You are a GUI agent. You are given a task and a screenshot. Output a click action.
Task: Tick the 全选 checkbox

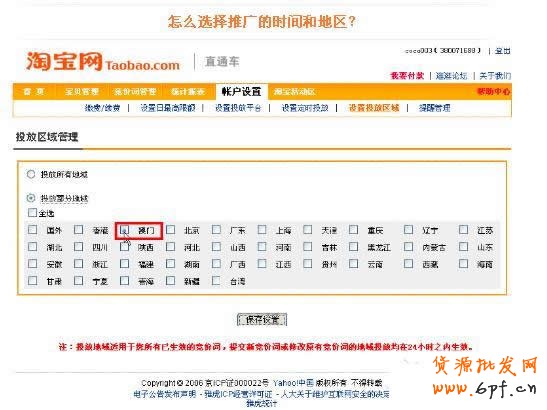(x=32, y=213)
